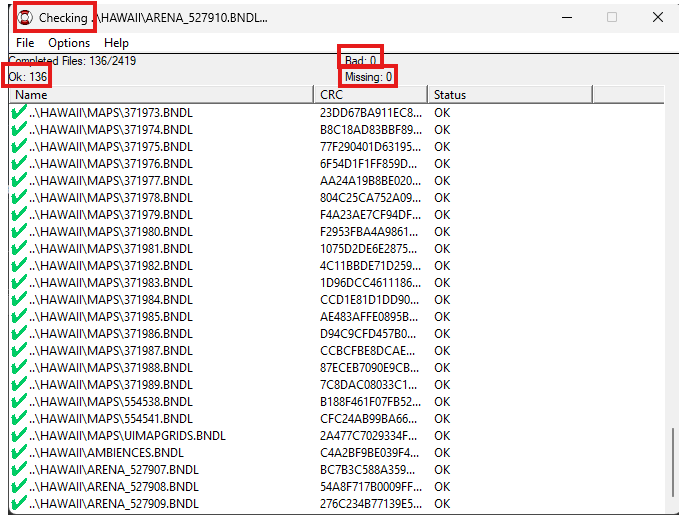
Task: Click green checkmark beside UIMAPGRIDS.BNDL
Action: pyautogui.click(x=19, y=436)
